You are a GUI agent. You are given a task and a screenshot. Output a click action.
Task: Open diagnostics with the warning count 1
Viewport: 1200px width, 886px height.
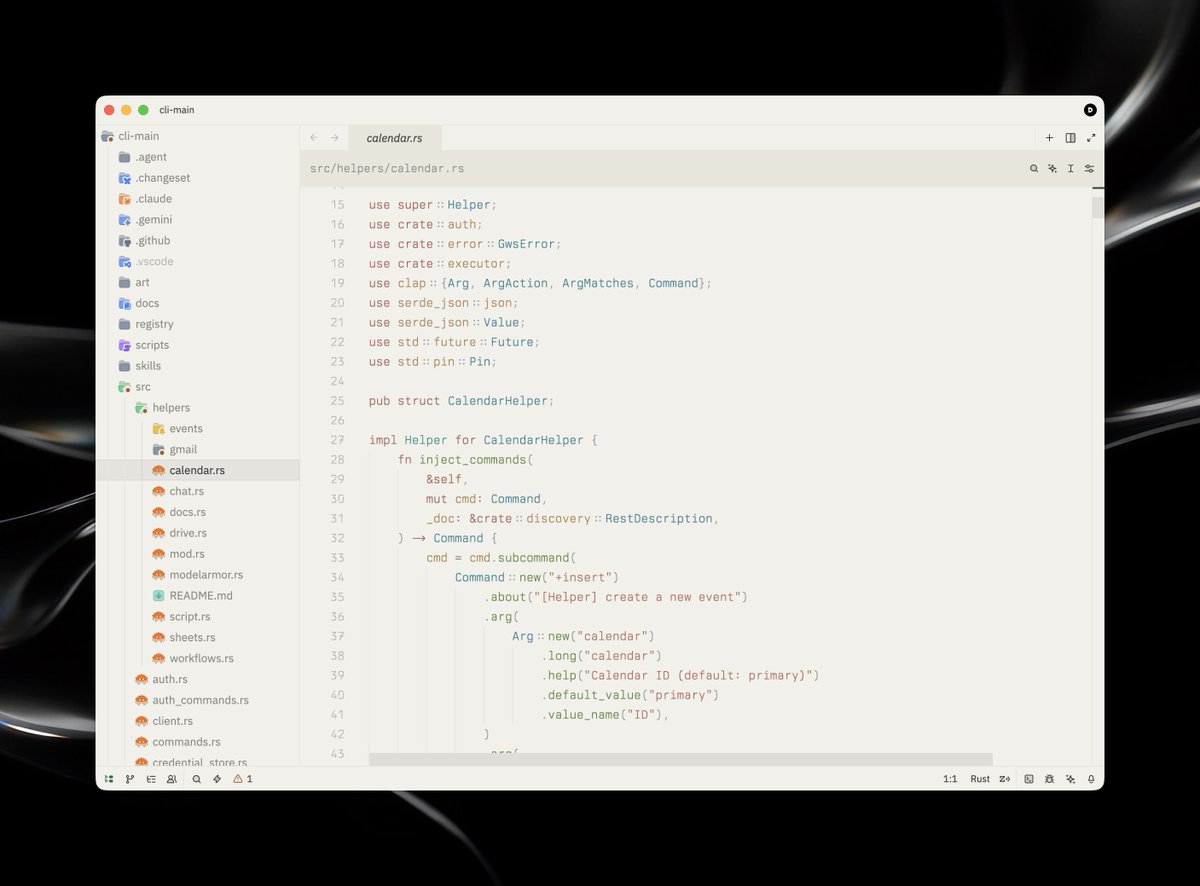(x=243, y=778)
